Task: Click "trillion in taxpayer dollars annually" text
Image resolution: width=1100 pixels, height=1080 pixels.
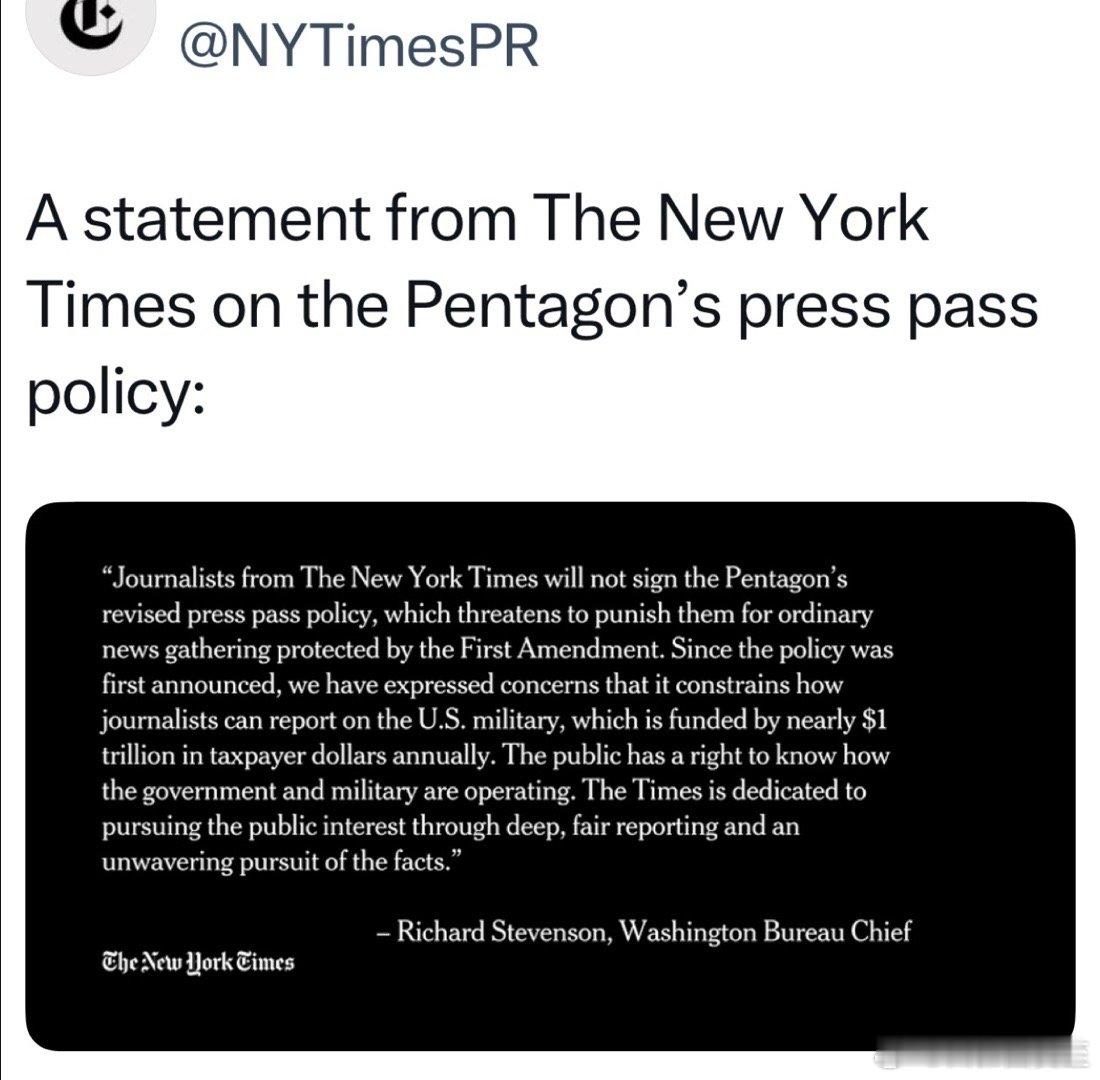Action: (x=300, y=756)
